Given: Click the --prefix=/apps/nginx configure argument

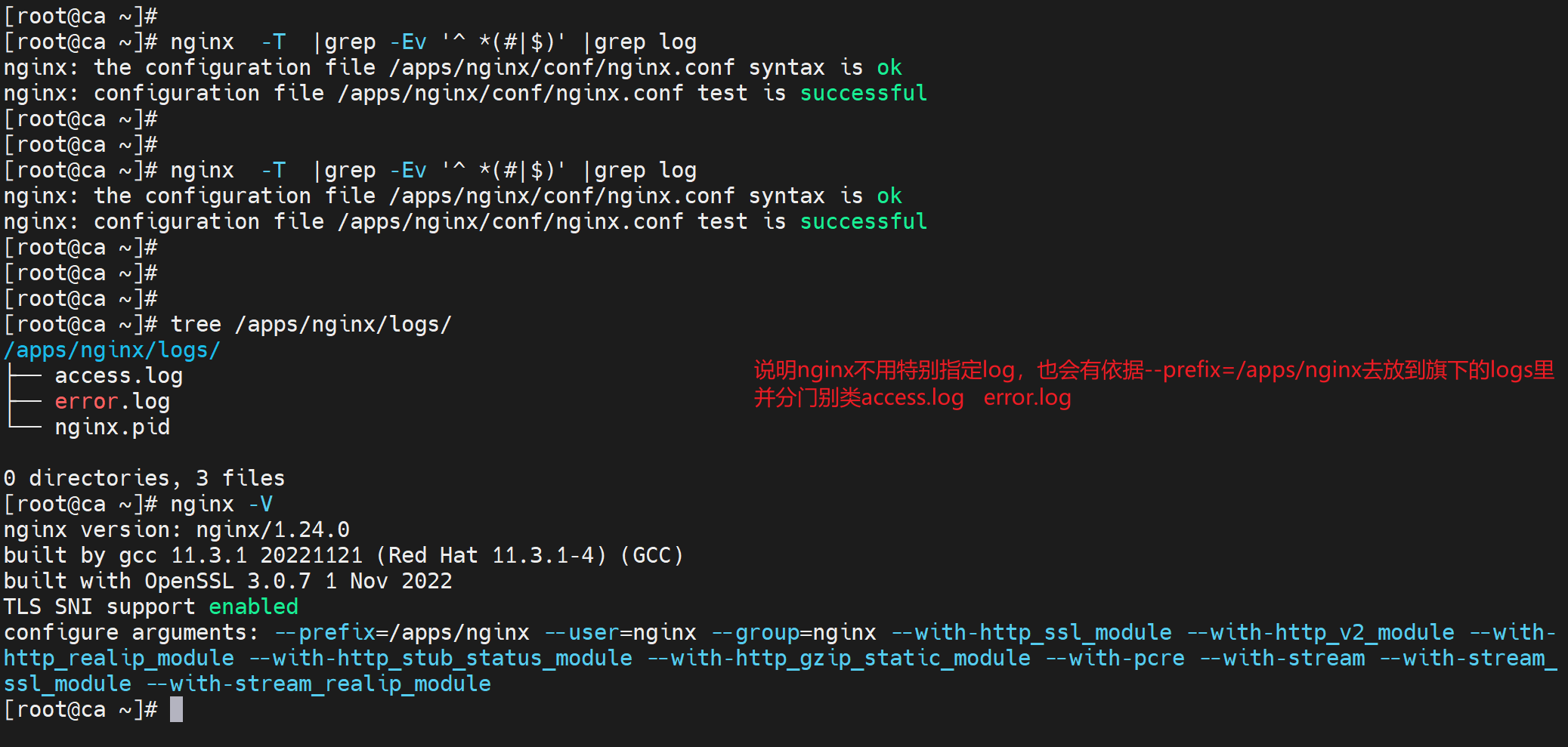Looking at the screenshot, I should [401, 632].
